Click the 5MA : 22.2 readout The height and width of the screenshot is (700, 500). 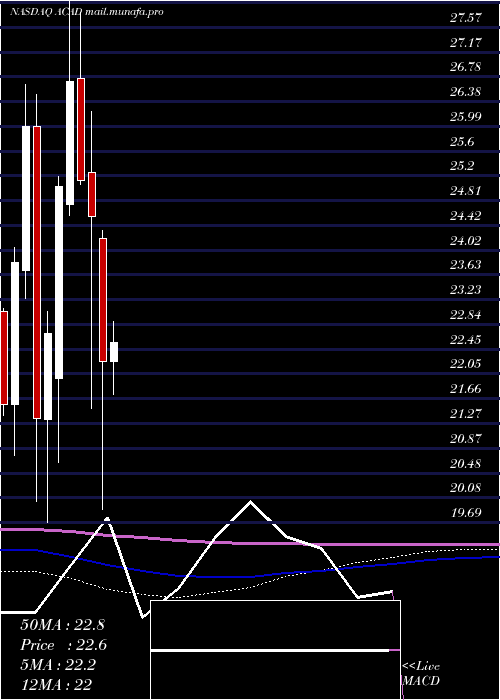tap(58, 665)
